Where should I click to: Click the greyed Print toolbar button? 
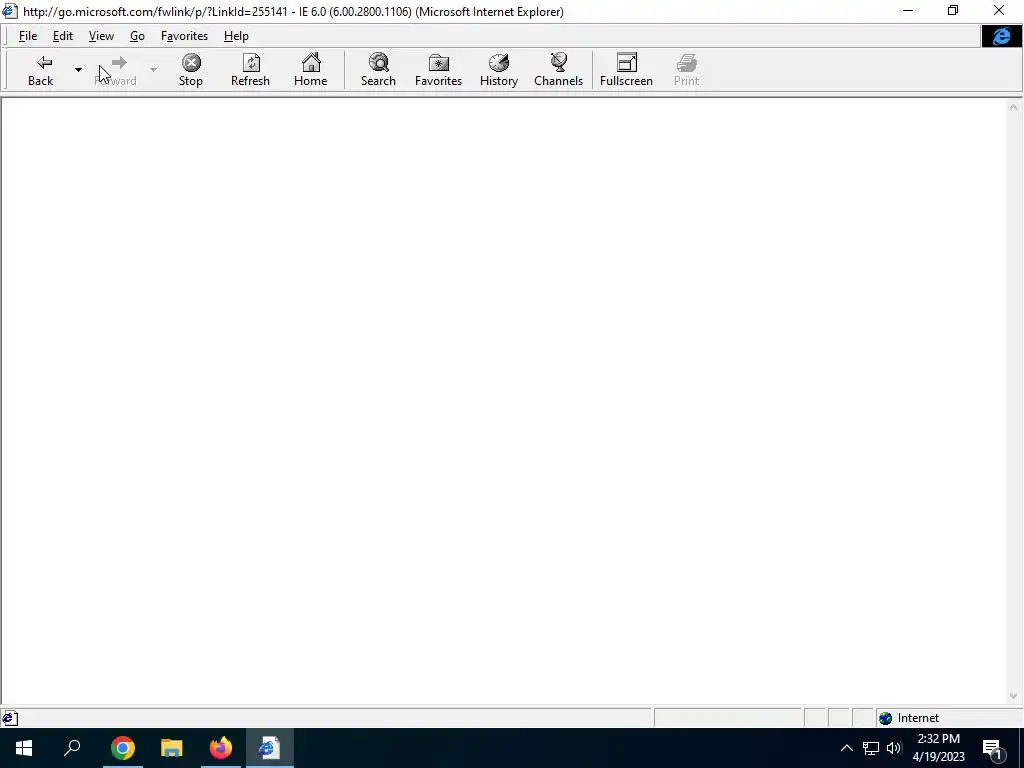[686, 71]
